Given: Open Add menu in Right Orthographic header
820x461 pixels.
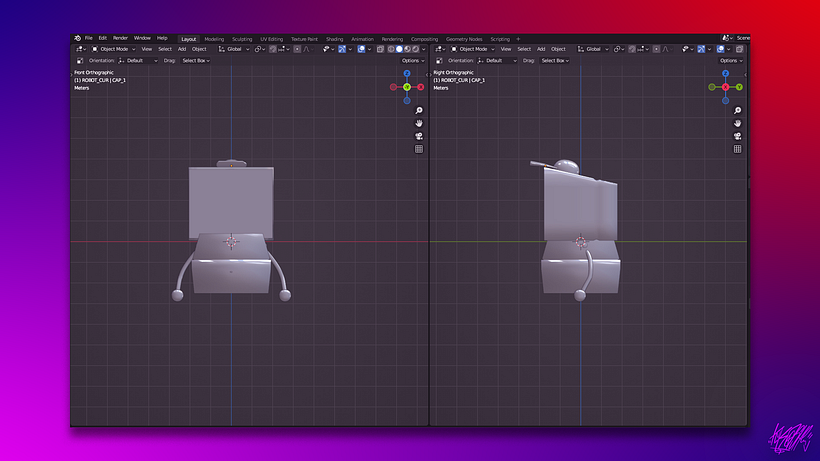Looking at the screenshot, I should click(x=541, y=49).
